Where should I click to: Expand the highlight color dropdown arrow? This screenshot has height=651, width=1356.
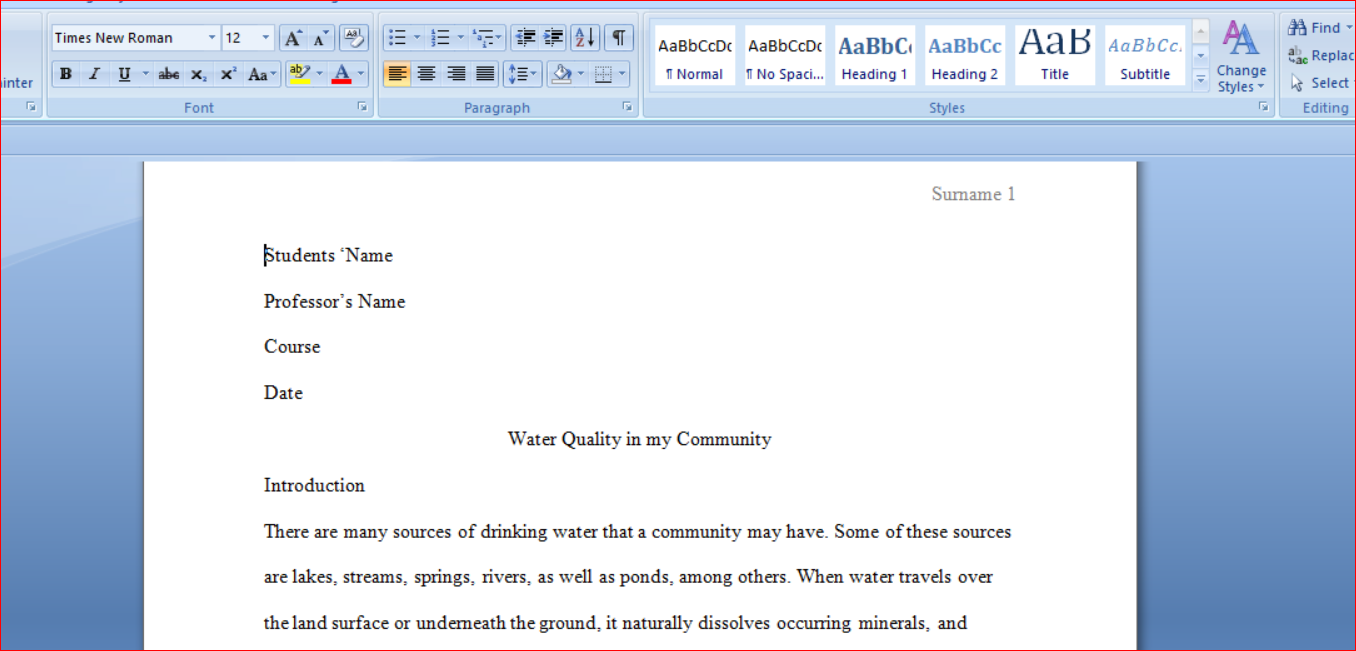pos(320,74)
